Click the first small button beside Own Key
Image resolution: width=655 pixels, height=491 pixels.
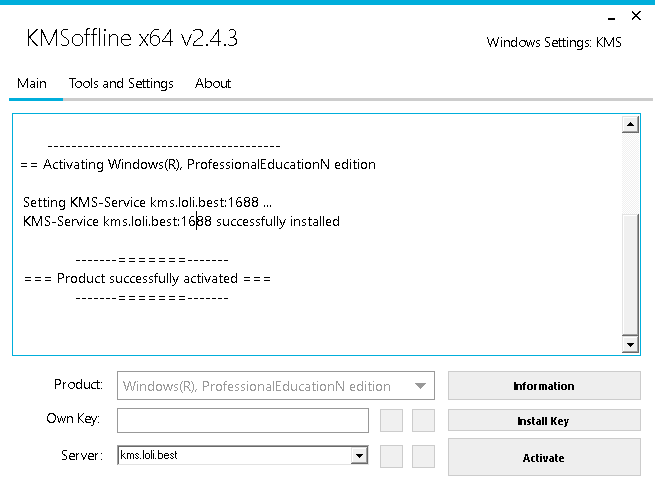[391, 420]
